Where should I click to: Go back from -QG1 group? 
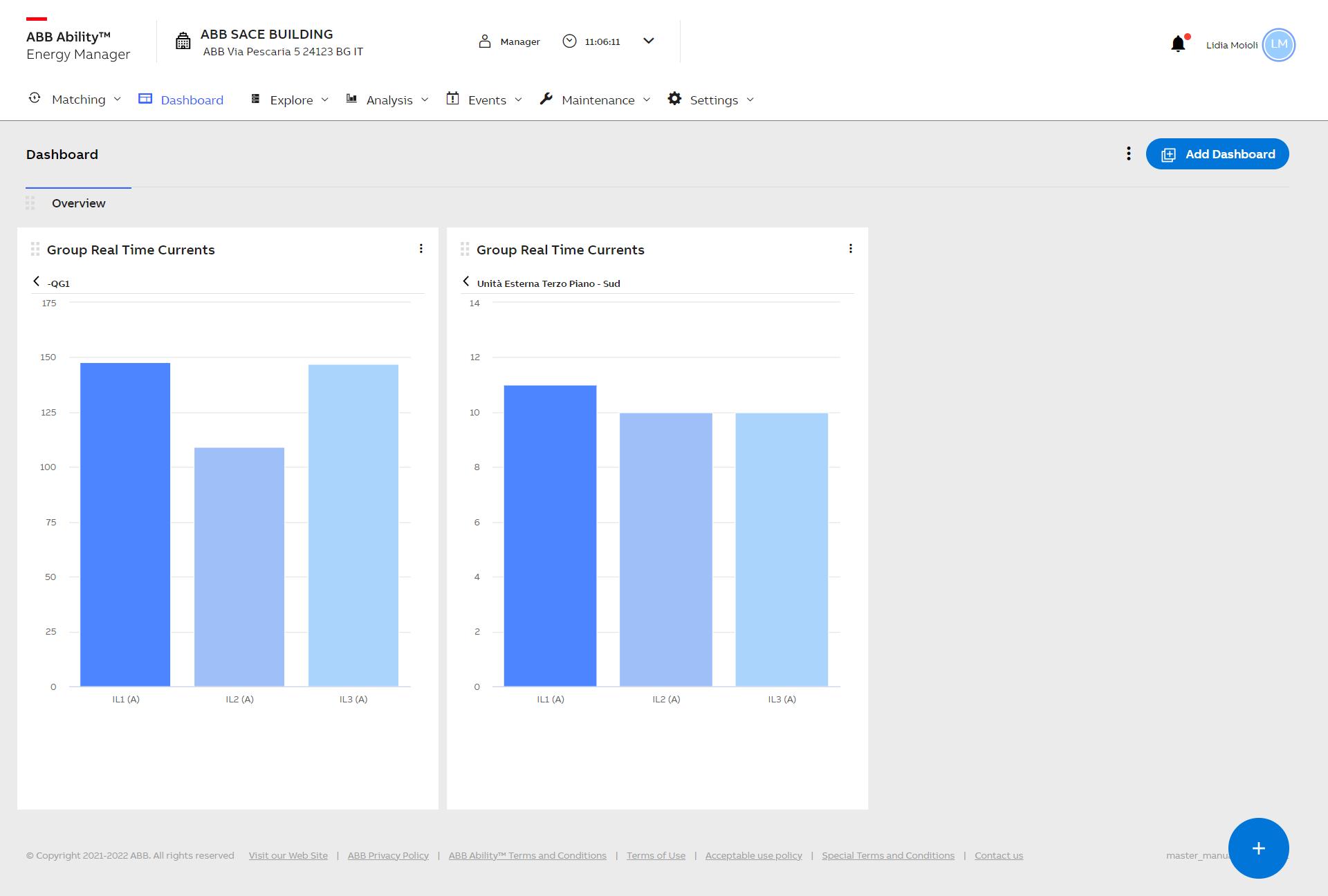coord(37,281)
